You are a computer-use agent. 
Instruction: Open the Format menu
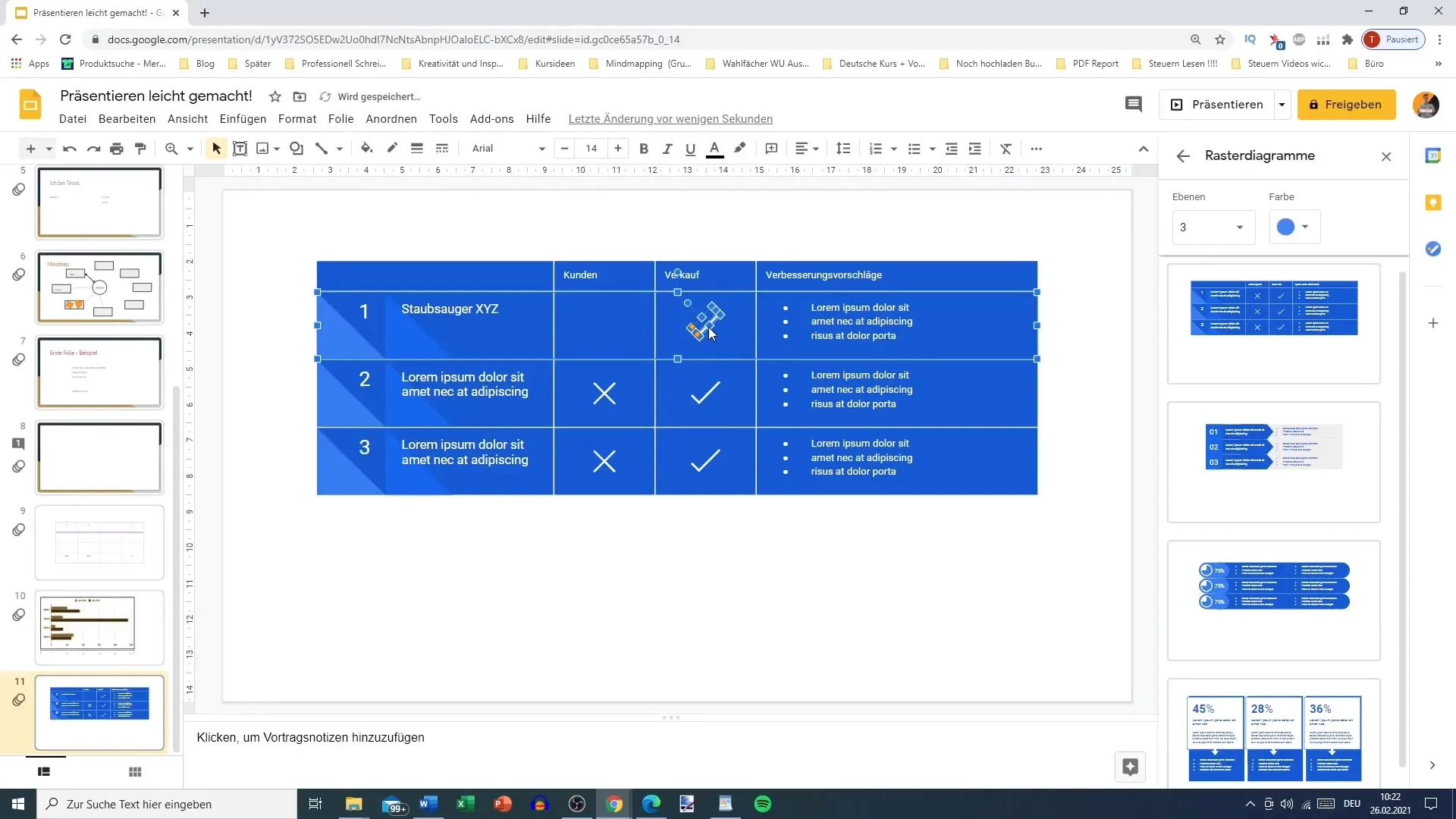click(x=297, y=119)
